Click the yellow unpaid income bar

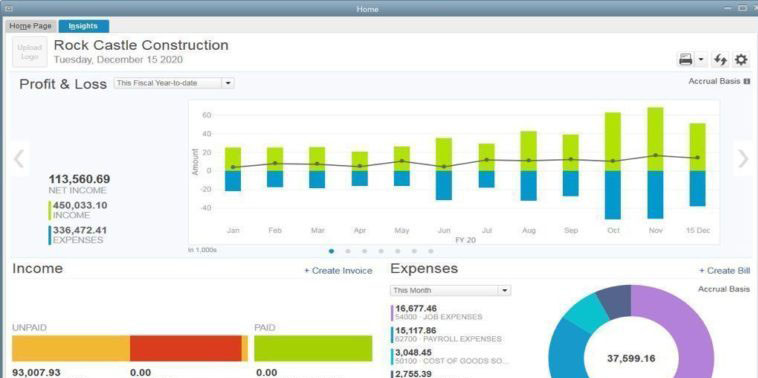[71, 348]
